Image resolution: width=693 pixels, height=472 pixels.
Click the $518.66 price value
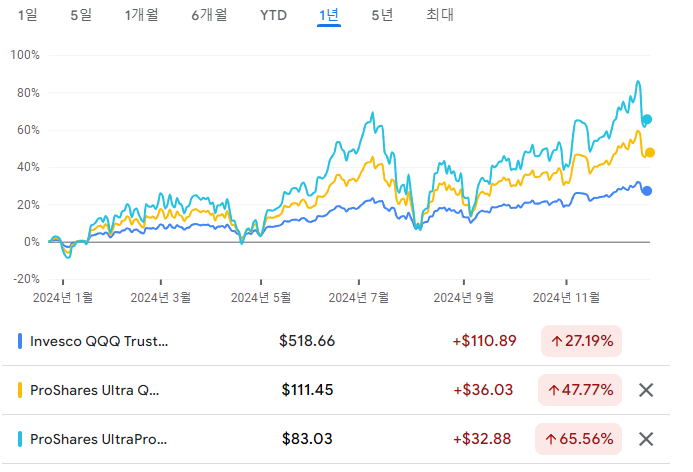pos(307,341)
